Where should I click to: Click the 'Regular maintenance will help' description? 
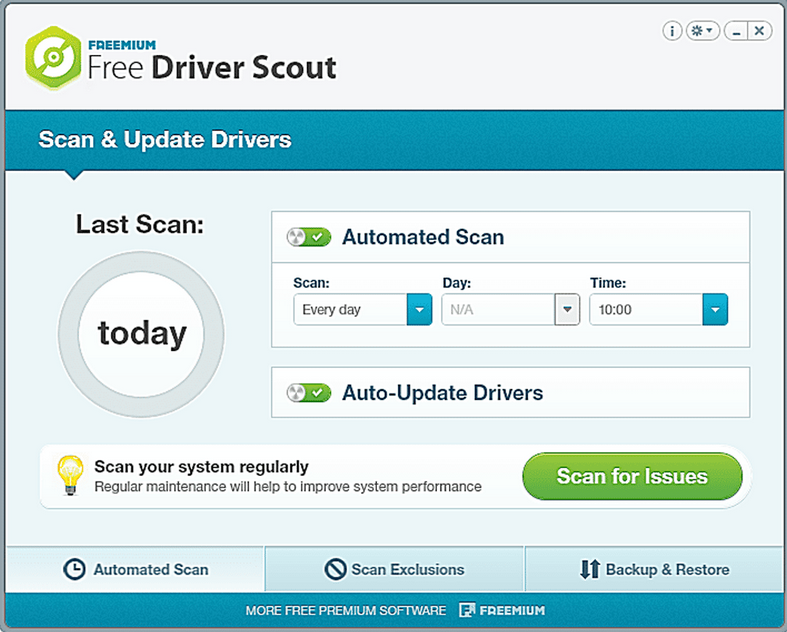[288, 486]
